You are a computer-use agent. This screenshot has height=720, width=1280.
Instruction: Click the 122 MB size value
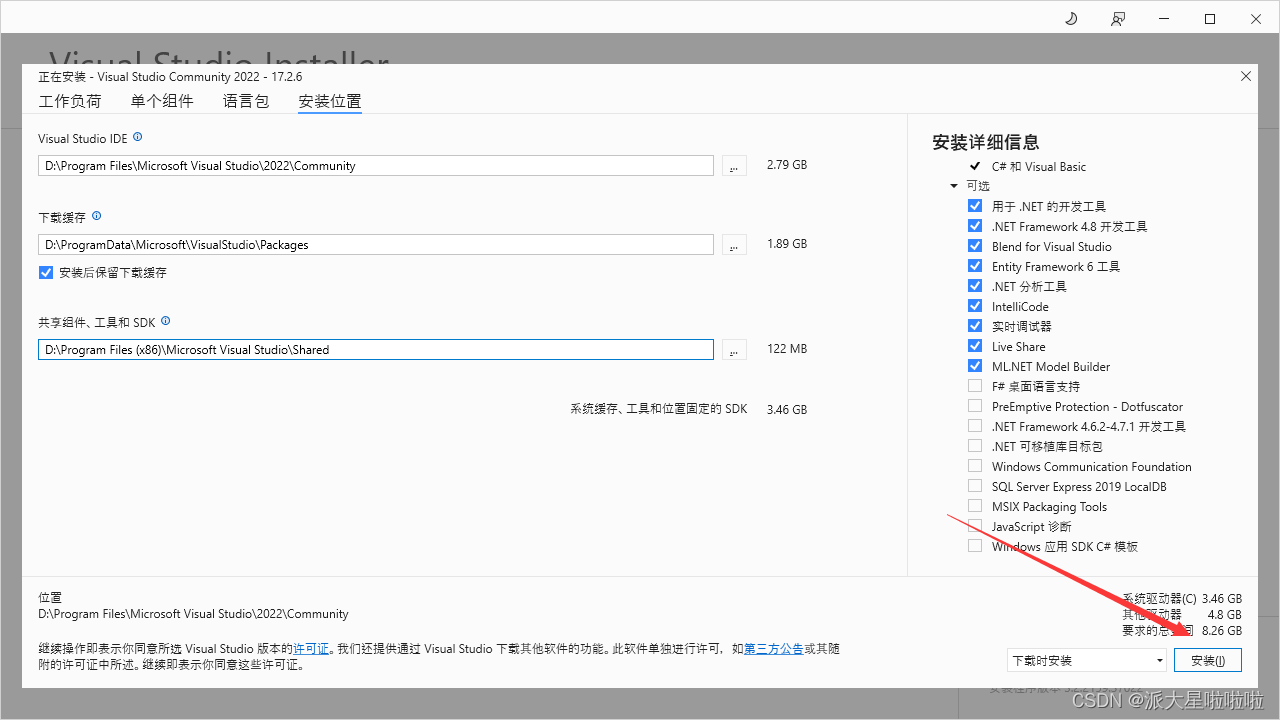pos(786,348)
